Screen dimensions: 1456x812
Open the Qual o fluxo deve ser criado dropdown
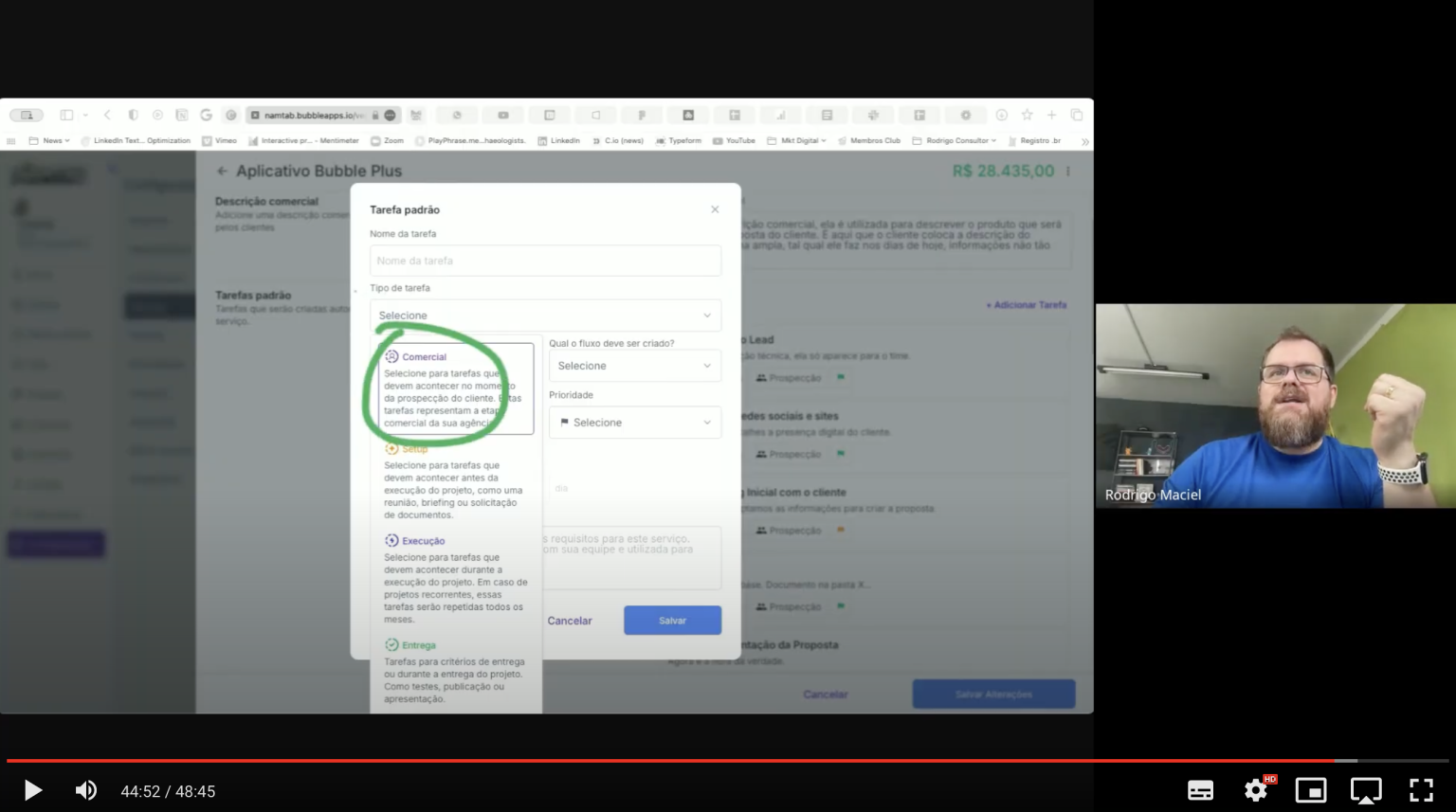[x=634, y=365]
